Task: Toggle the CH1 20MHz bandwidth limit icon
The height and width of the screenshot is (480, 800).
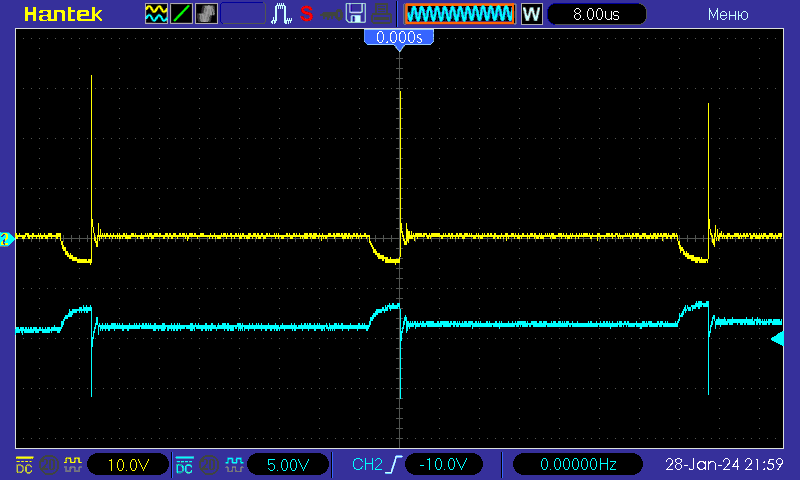Action: click(48, 465)
